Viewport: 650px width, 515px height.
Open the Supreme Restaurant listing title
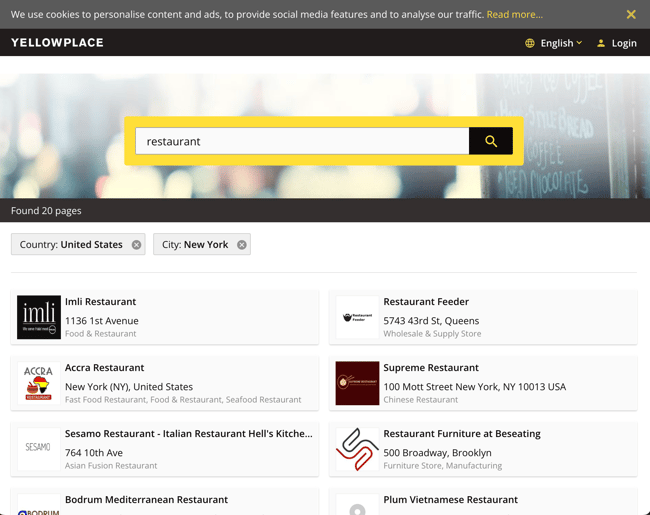point(430,368)
